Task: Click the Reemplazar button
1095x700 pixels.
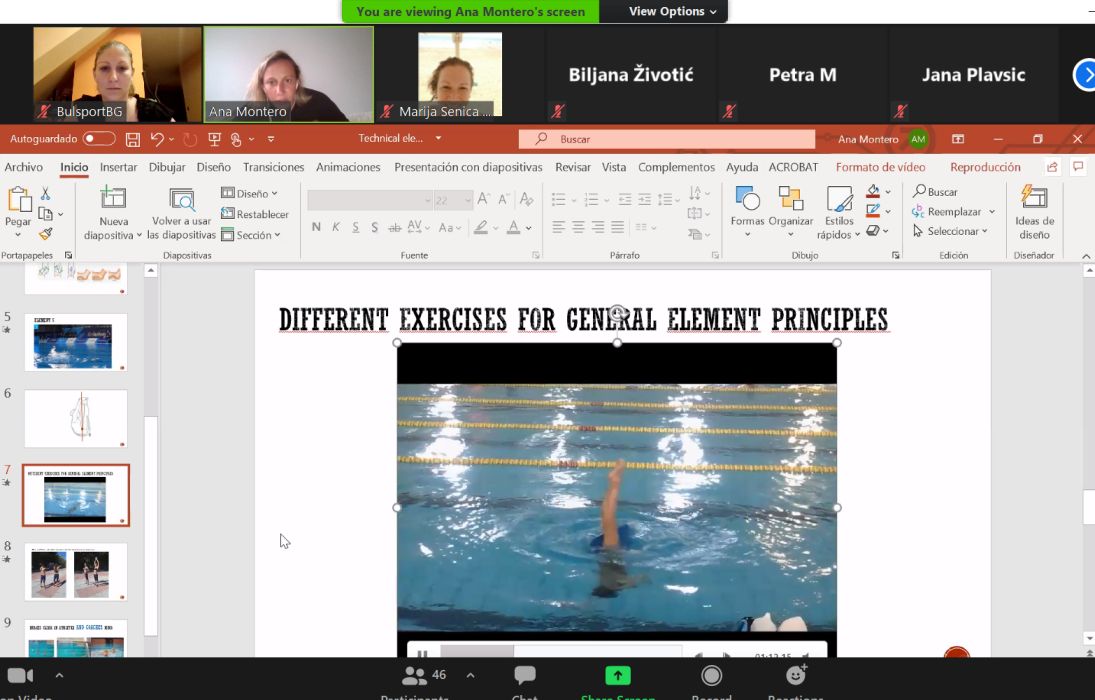Action: pyautogui.click(x=953, y=212)
